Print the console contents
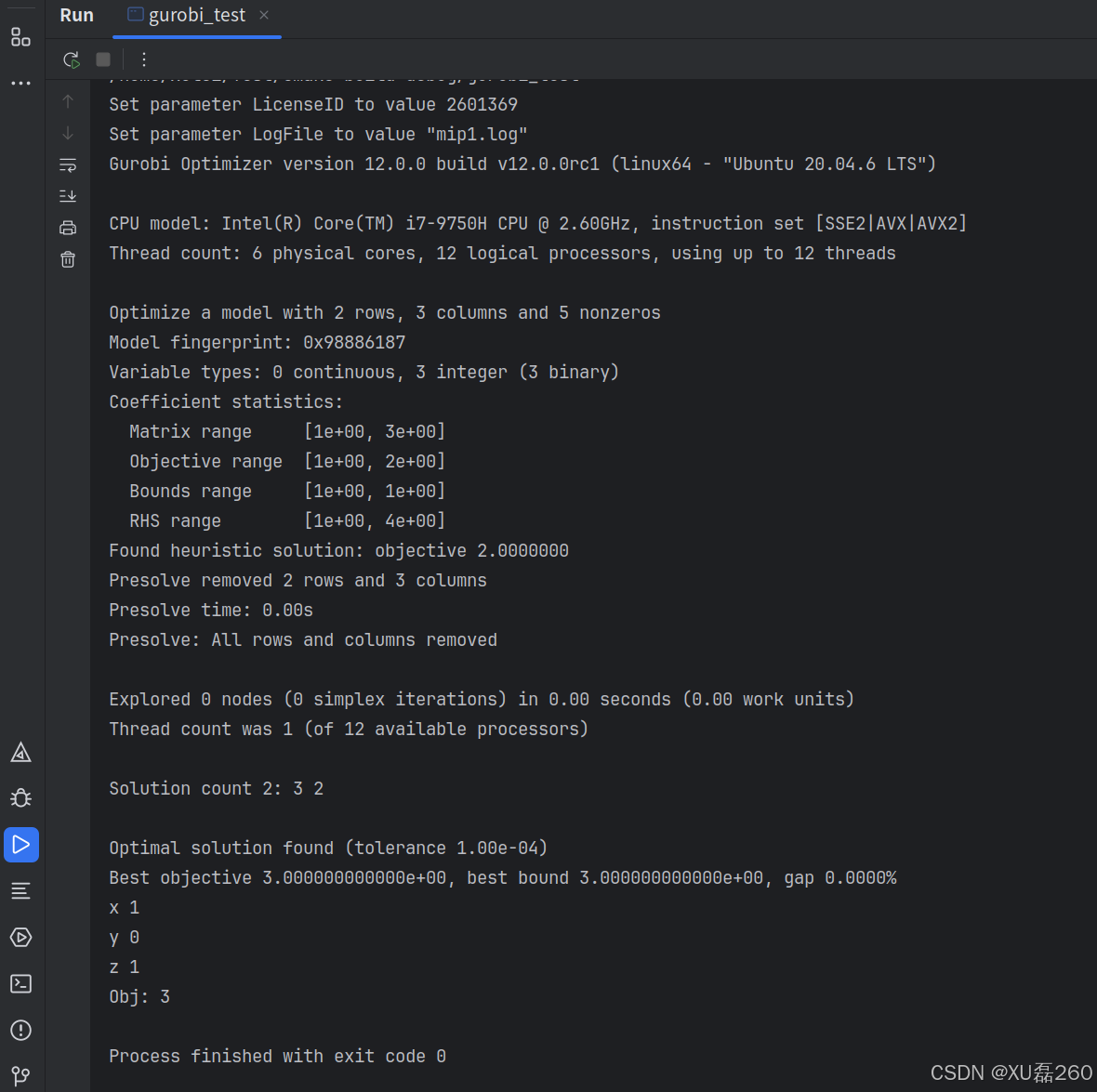 click(x=67, y=227)
